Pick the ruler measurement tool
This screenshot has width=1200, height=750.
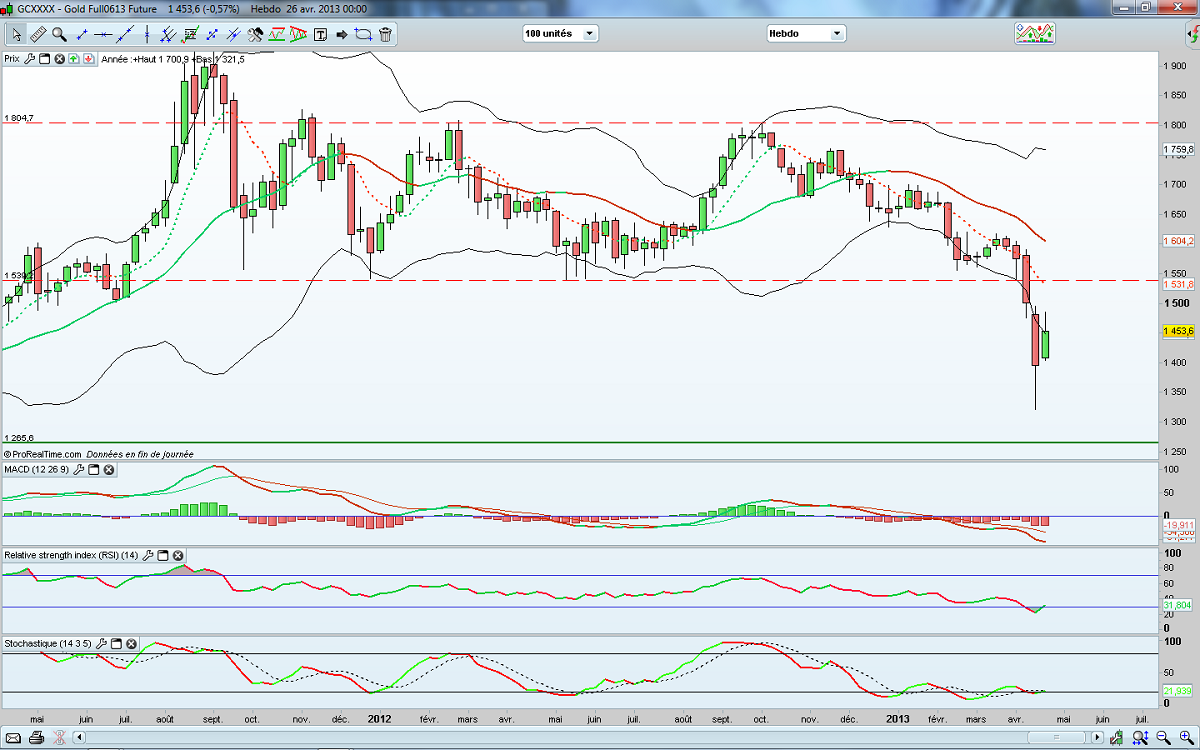click(38, 34)
